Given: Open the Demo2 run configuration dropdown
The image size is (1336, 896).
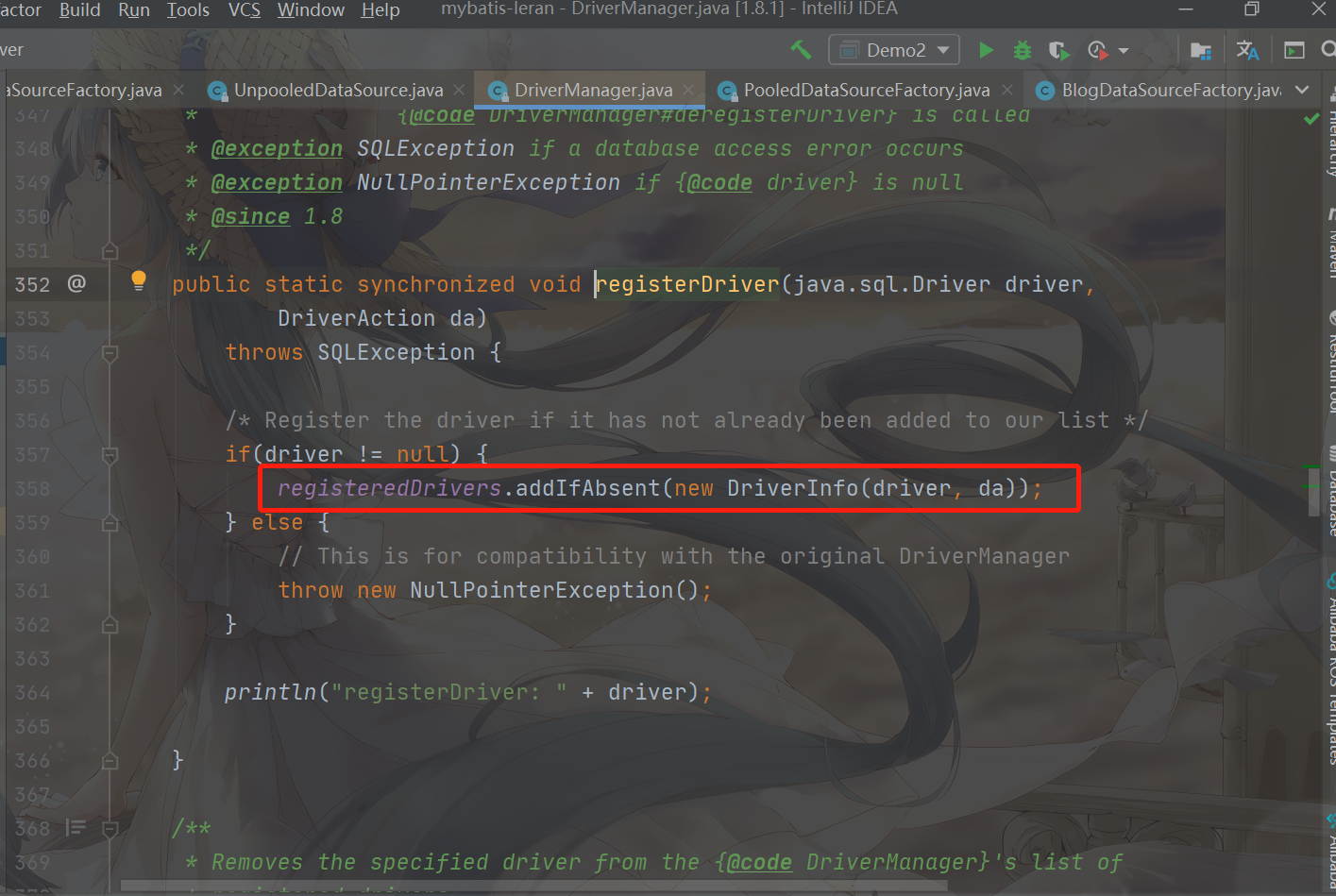Looking at the screenshot, I should coord(894,50).
